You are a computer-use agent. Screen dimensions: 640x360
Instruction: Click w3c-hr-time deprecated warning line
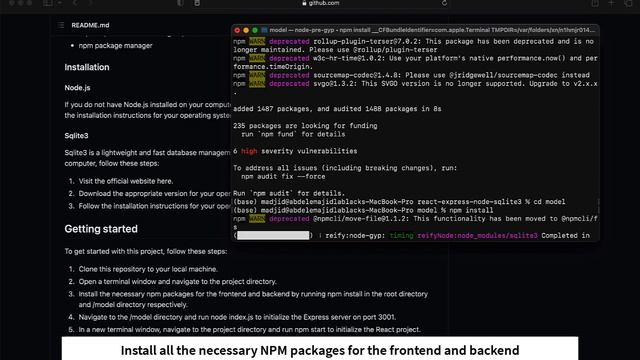[x=415, y=62]
